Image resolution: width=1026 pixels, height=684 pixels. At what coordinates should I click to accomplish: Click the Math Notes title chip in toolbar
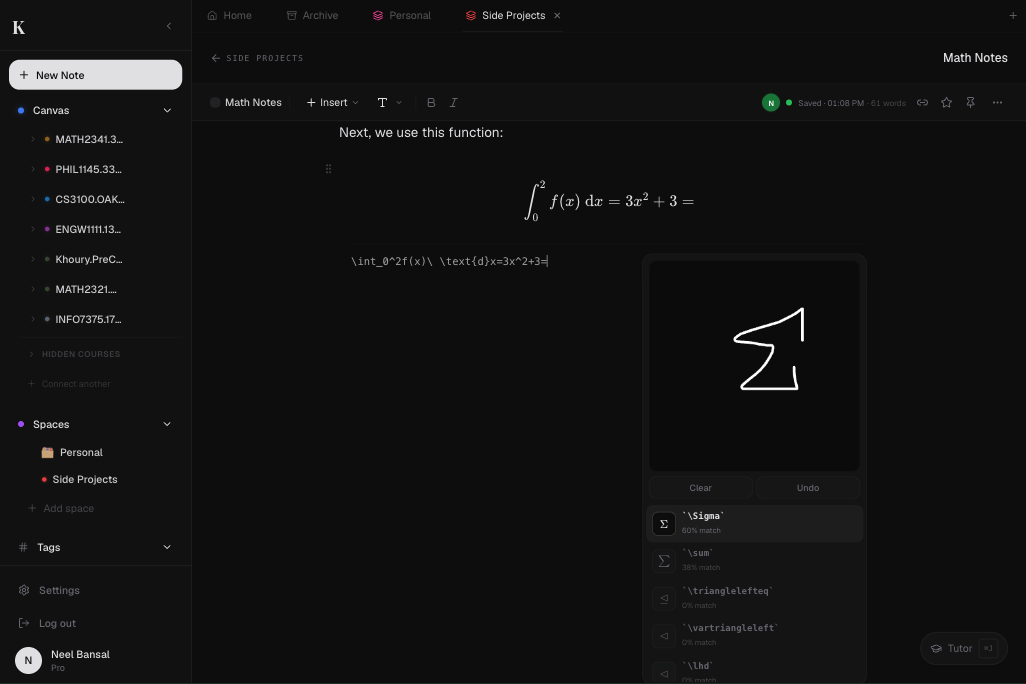click(x=246, y=103)
